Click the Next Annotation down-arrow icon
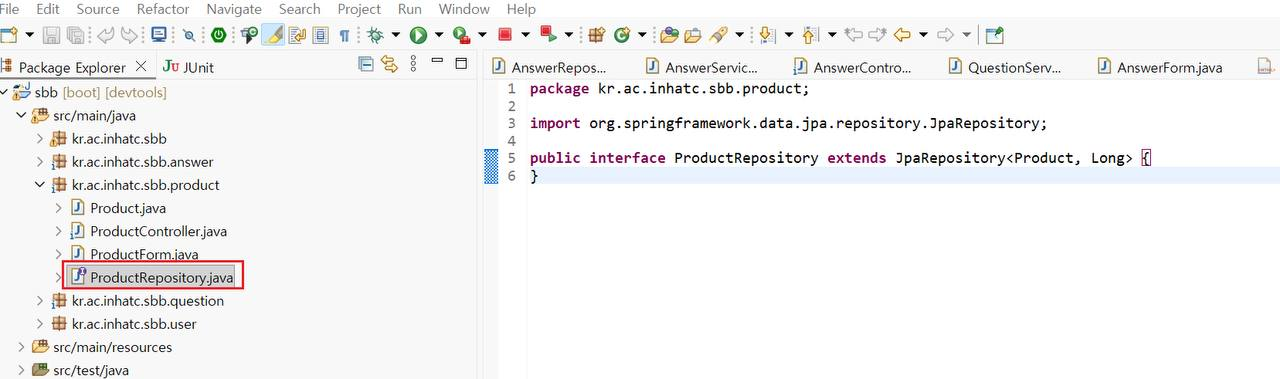 click(x=766, y=35)
